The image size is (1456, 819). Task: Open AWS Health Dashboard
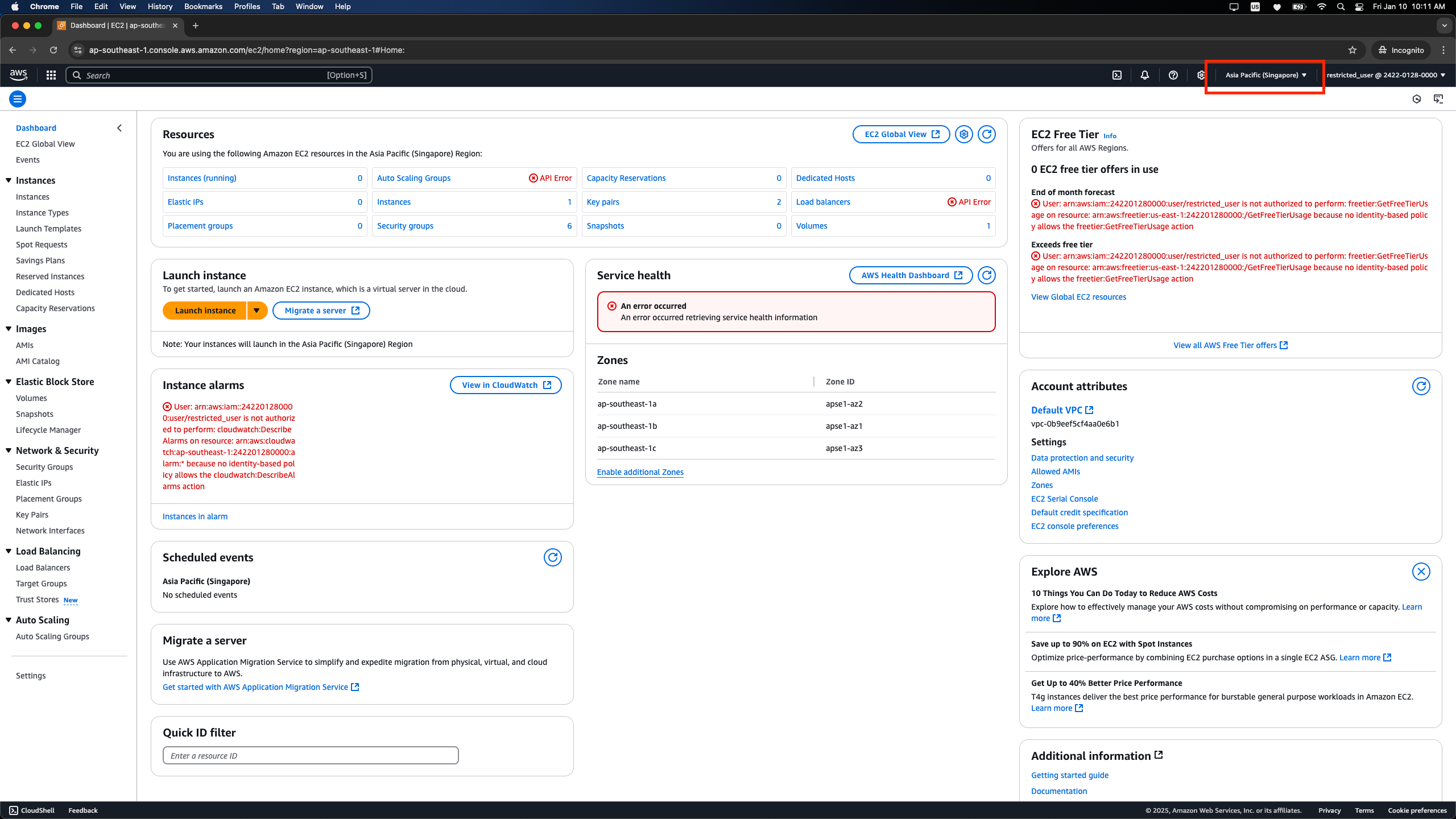click(911, 275)
